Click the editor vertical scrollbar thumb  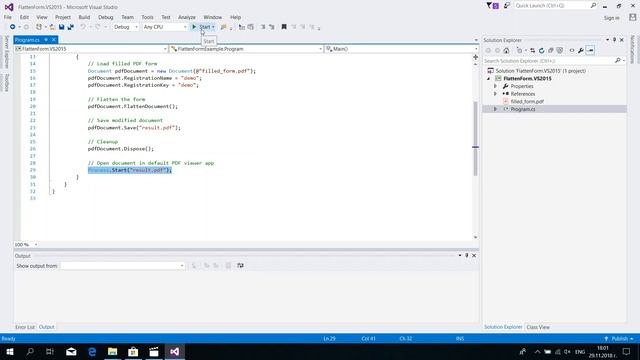coord(476,139)
